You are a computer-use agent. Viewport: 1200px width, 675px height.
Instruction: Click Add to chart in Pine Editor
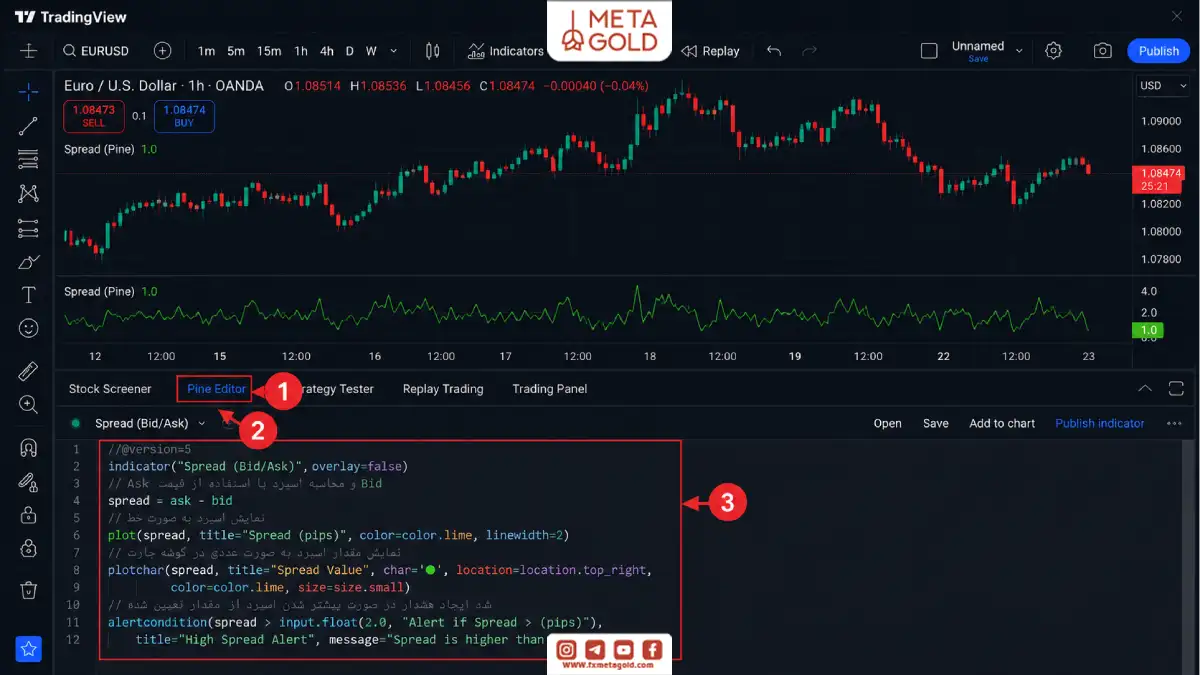(1002, 423)
